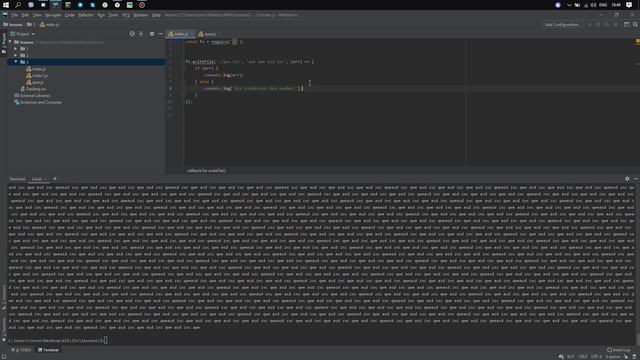
Task: Click the Search Everywhere magnifier icon
Action: tap(635, 24)
